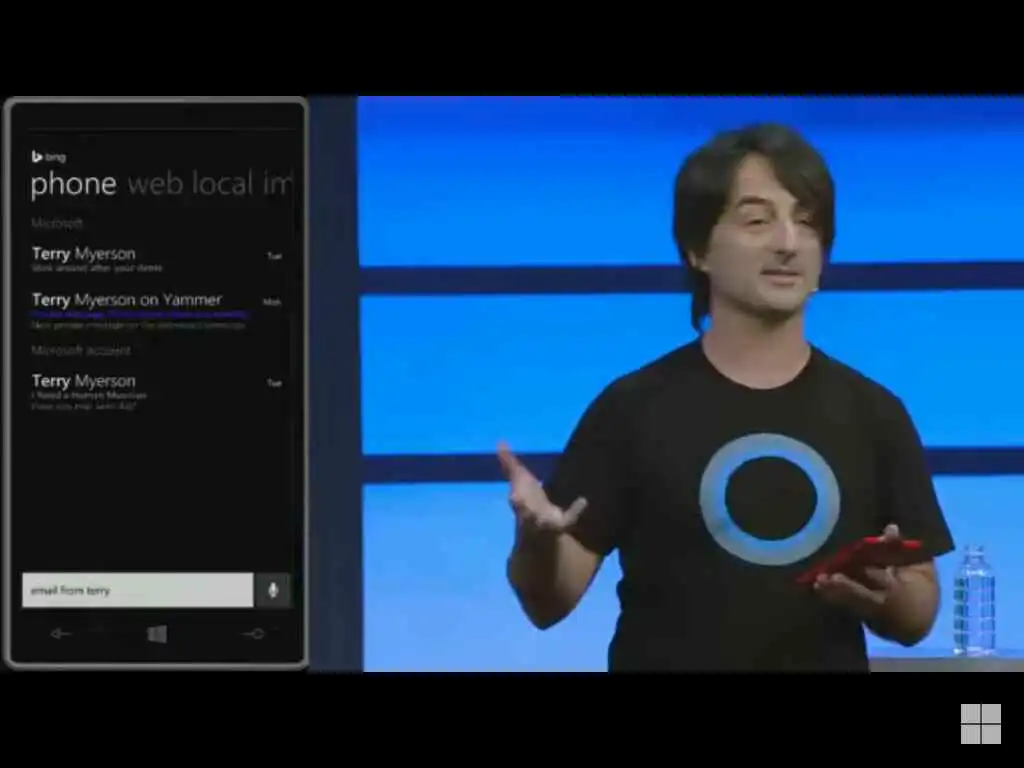
Task: Tap the phone's Back arrow button
Action: tap(61, 633)
